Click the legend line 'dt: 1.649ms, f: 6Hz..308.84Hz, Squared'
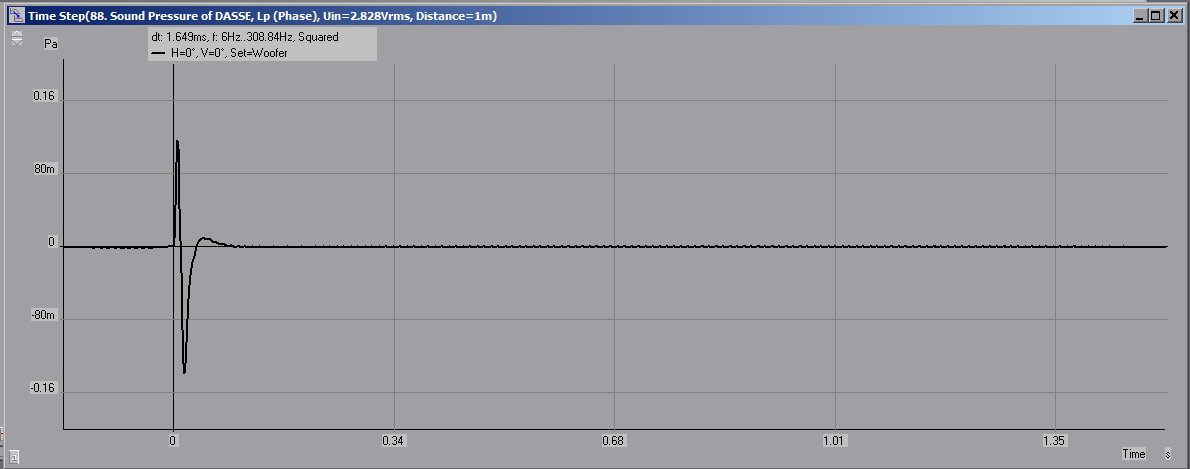Viewport: 1190px width, 469px height. point(244,36)
